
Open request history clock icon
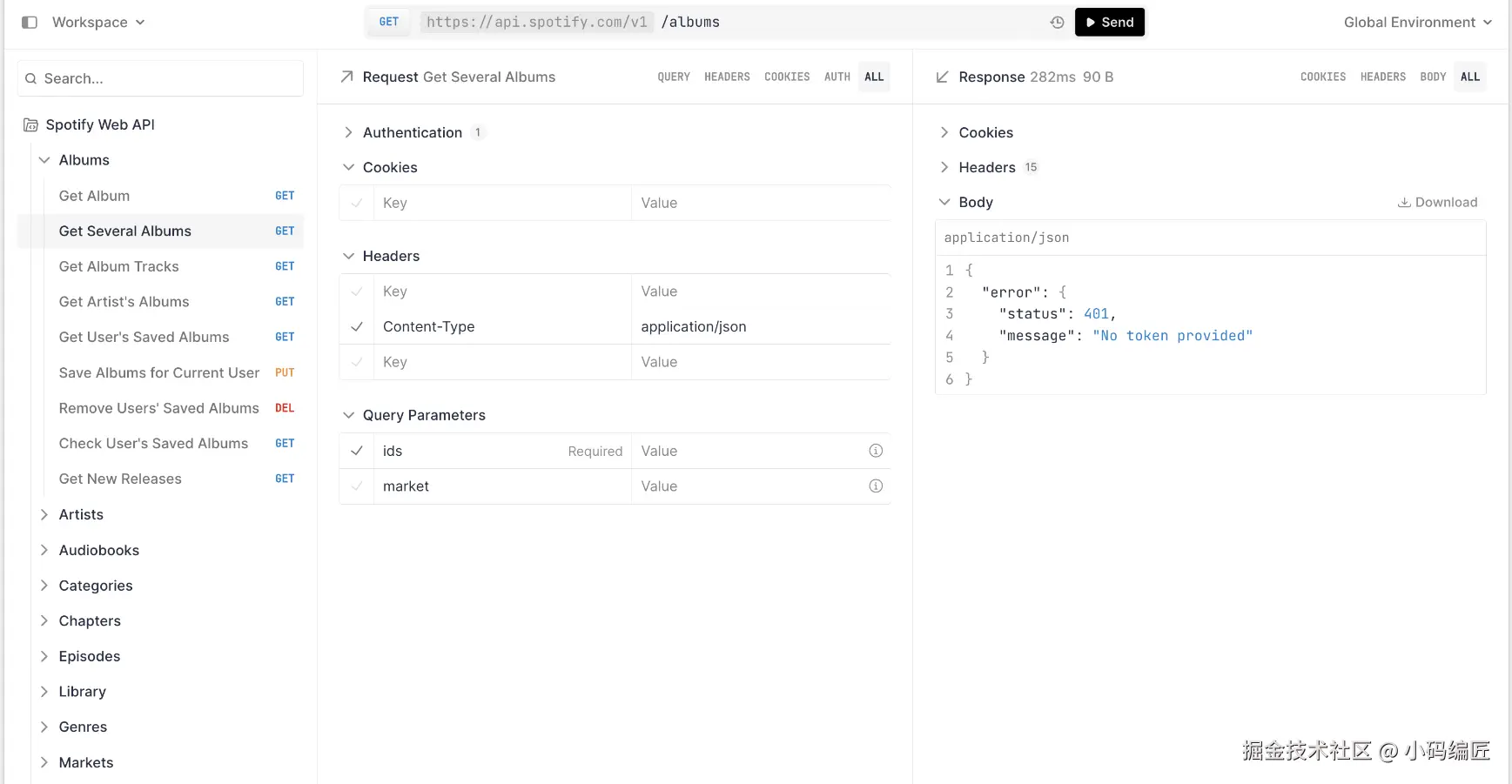[x=1057, y=23]
